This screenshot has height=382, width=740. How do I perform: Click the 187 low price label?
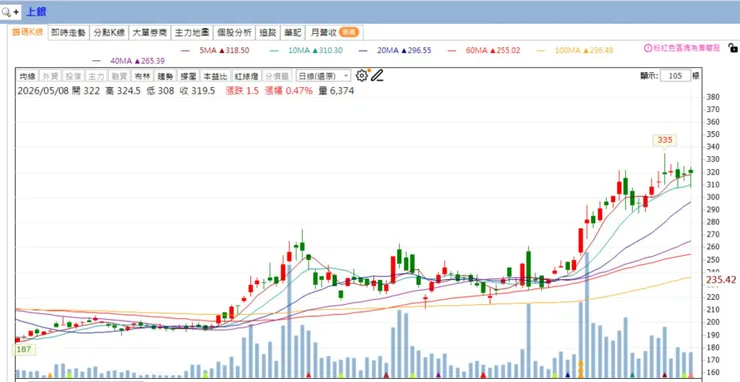pyautogui.click(x=24, y=350)
